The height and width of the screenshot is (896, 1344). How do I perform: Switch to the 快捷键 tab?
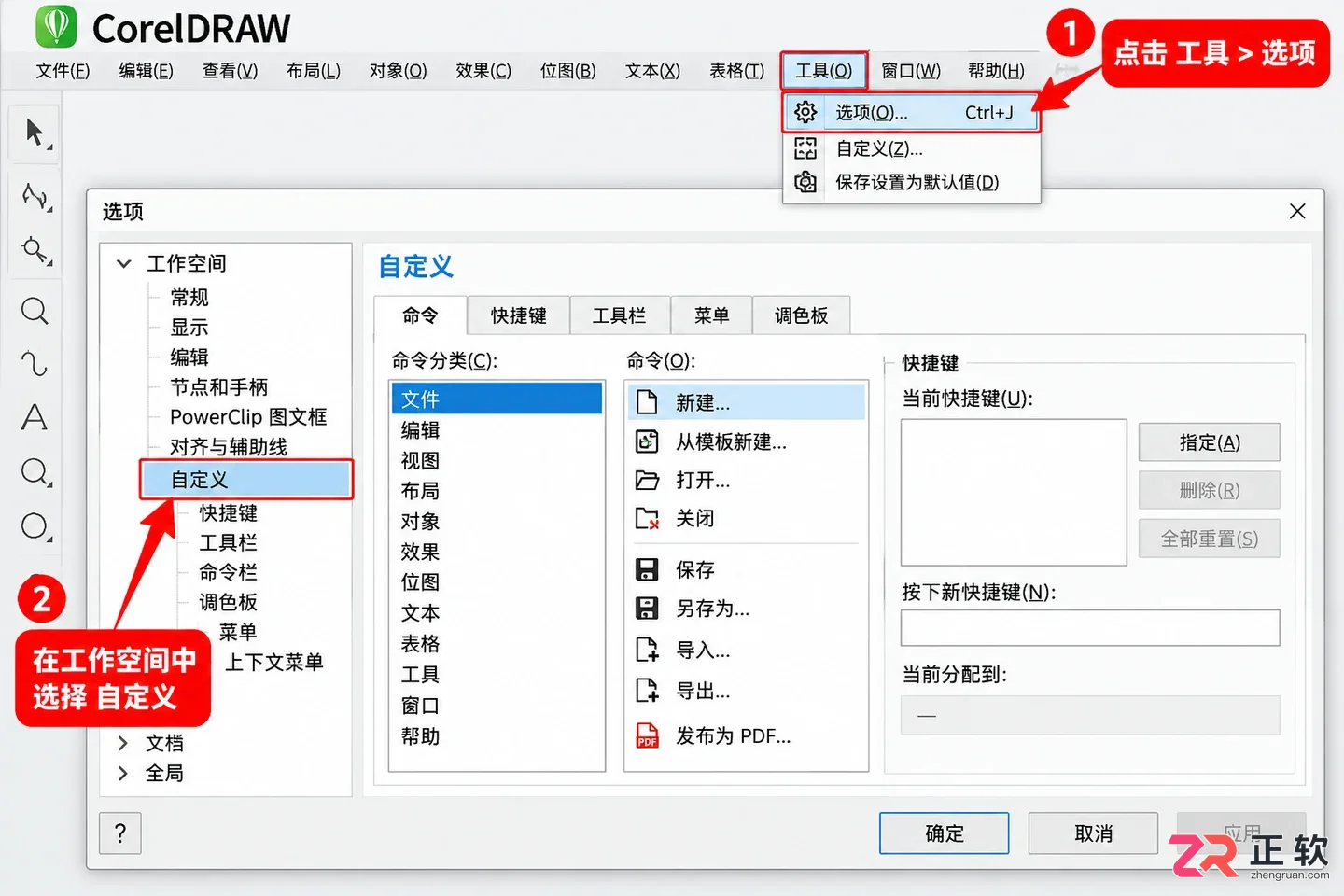click(x=518, y=315)
